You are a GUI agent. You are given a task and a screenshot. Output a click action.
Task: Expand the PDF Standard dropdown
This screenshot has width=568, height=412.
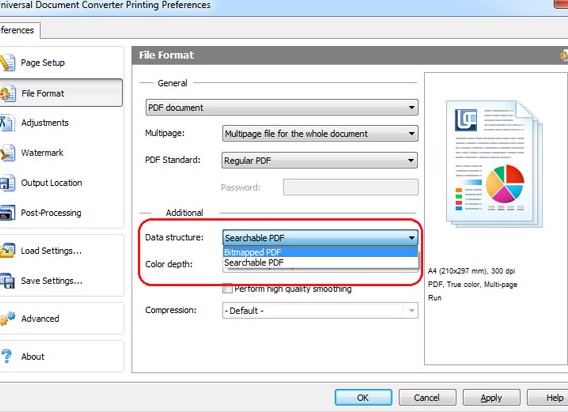click(x=320, y=161)
